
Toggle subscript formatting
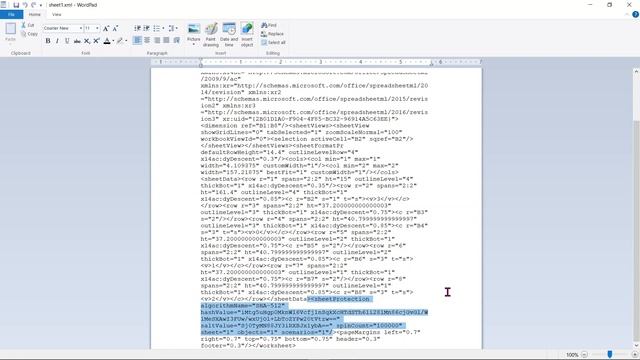click(87, 41)
